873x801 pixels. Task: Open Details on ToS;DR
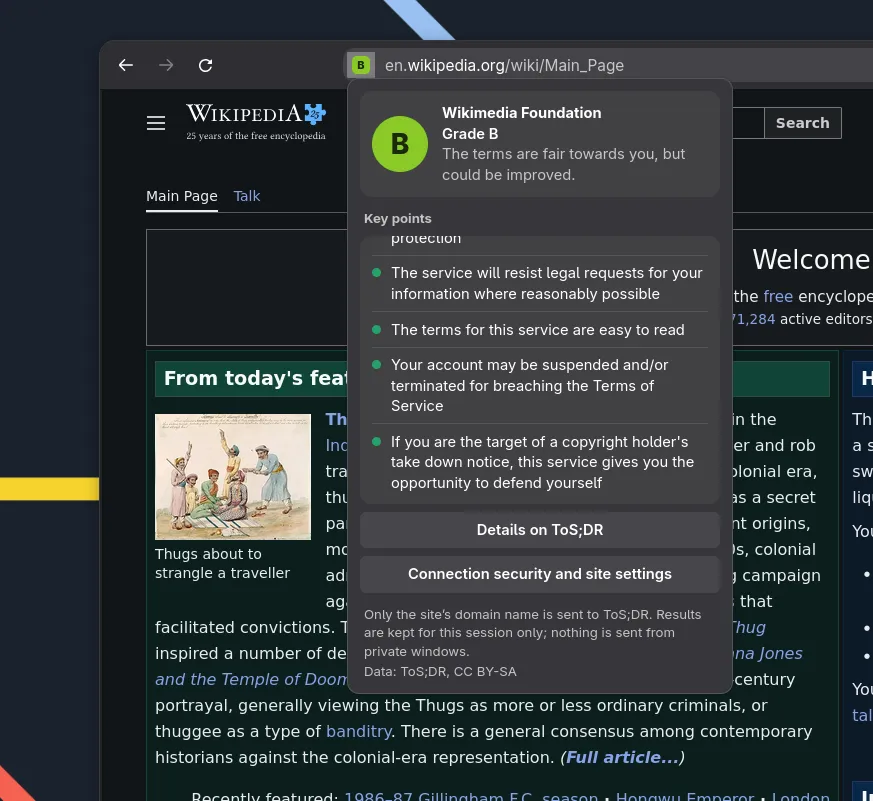[540, 530]
